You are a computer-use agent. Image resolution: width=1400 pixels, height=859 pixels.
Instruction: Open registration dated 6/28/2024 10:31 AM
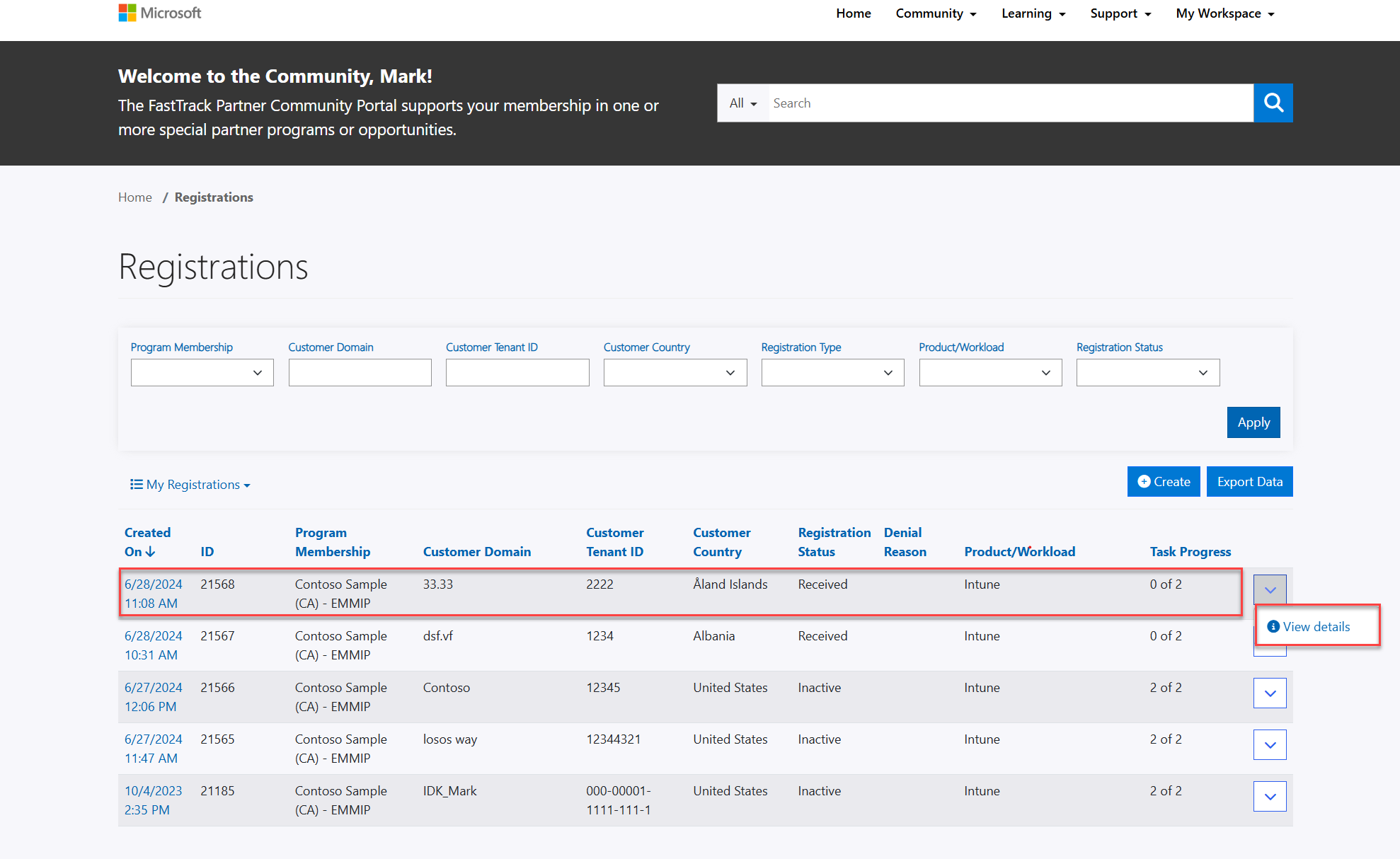(x=154, y=645)
